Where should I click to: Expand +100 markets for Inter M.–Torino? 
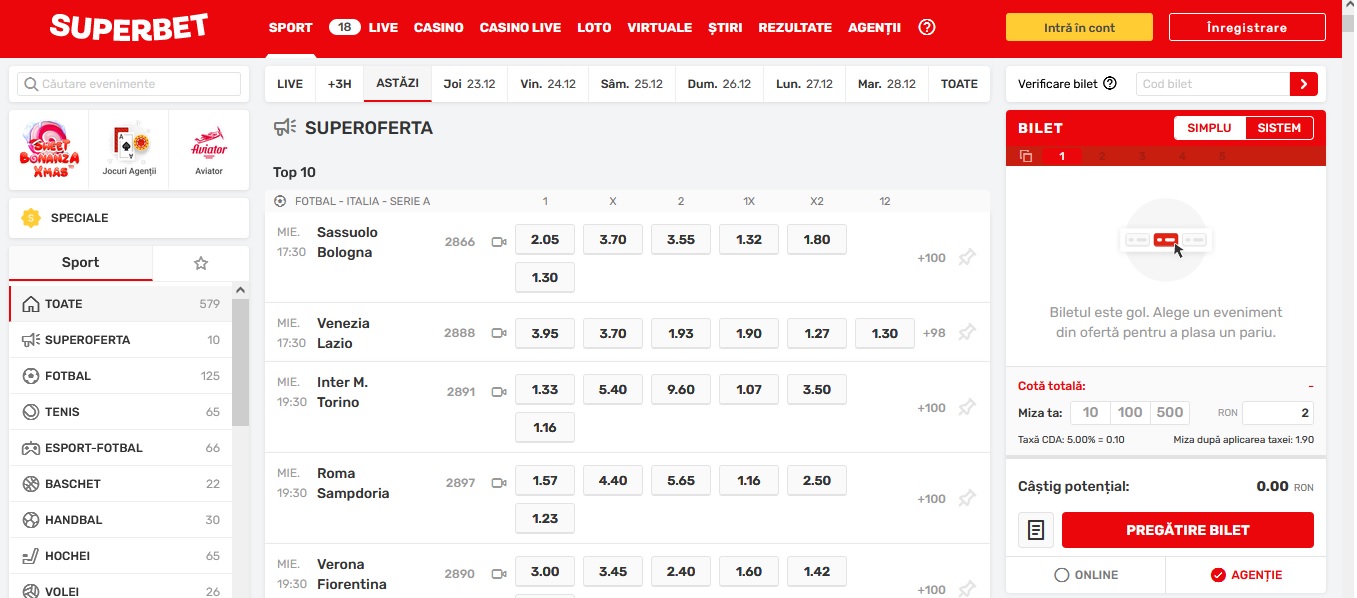pyautogui.click(x=931, y=408)
